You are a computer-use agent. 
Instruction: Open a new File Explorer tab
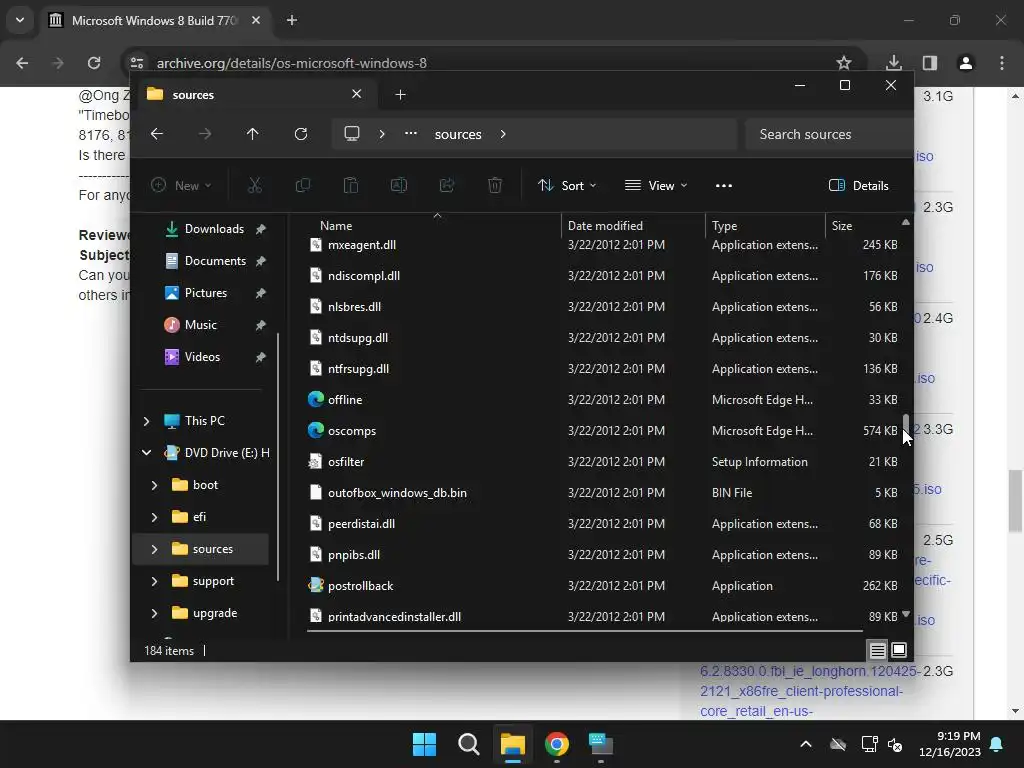point(400,95)
